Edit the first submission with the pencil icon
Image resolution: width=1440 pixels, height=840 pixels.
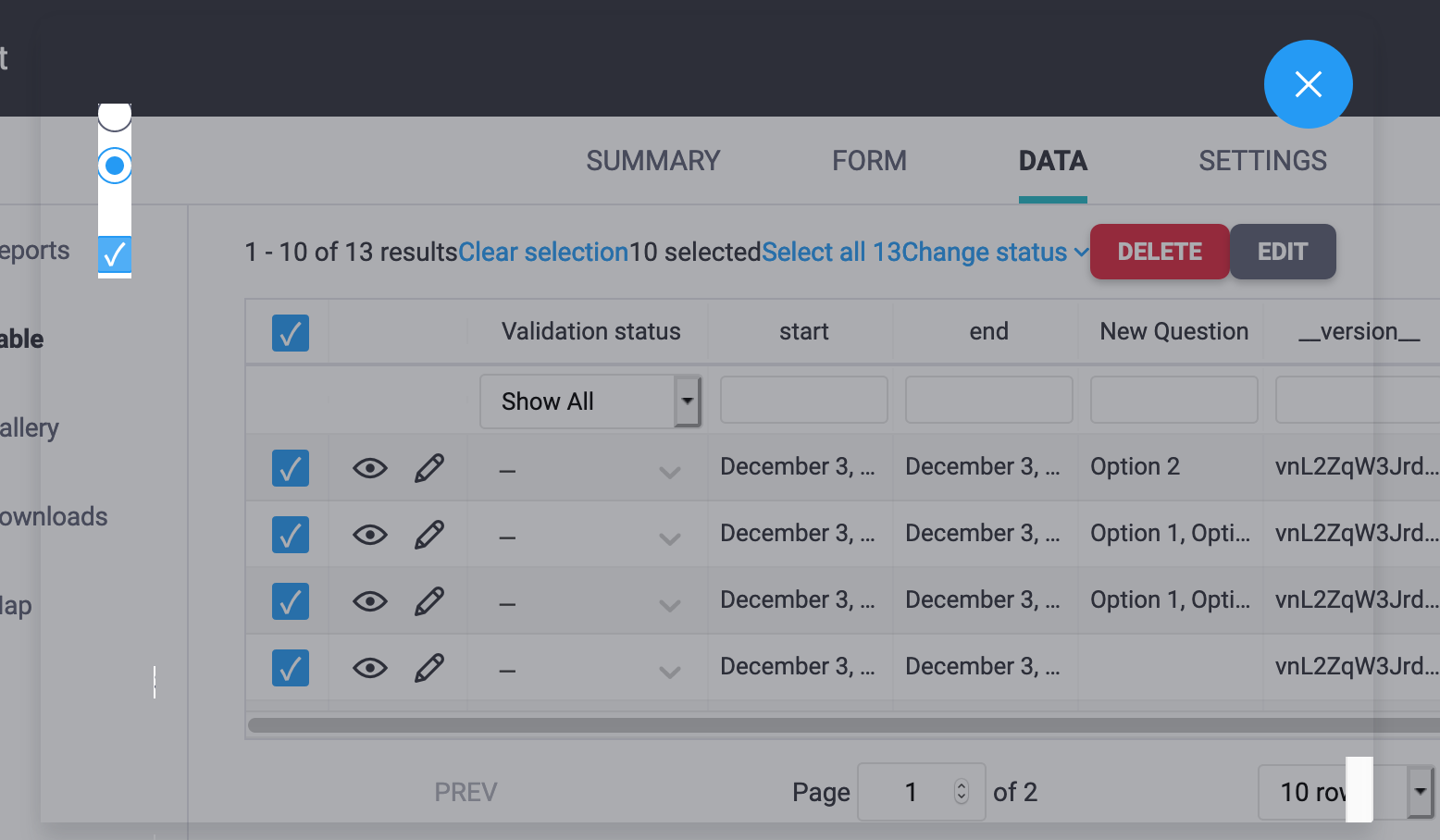(x=429, y=467)
